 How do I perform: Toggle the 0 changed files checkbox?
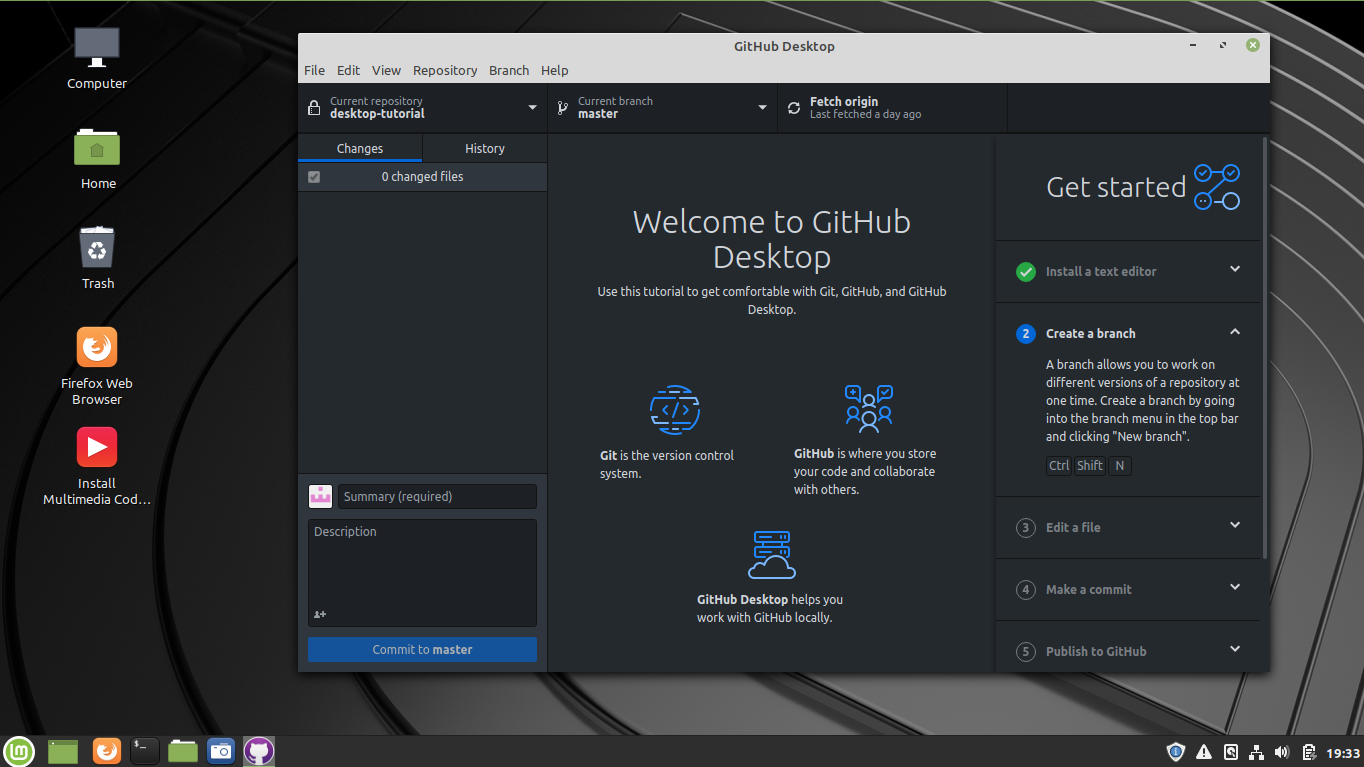[x=314, y=176]
